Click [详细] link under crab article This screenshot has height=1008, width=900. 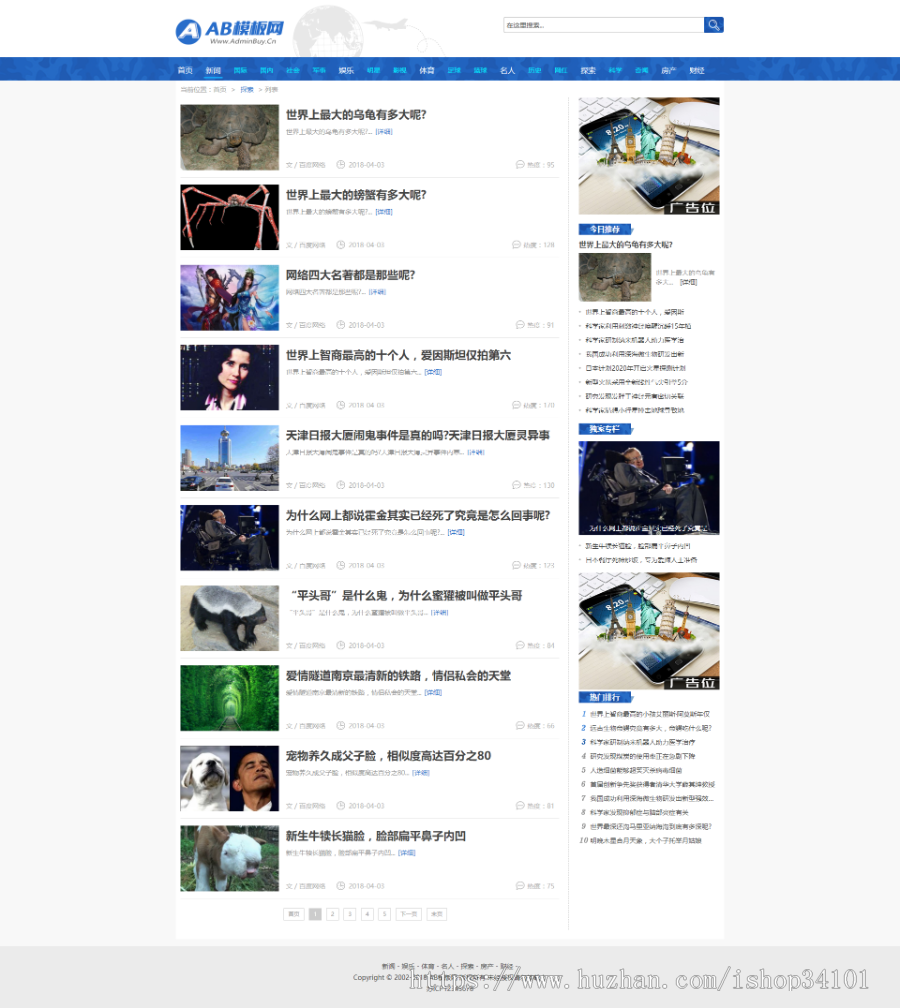point(384,212)
